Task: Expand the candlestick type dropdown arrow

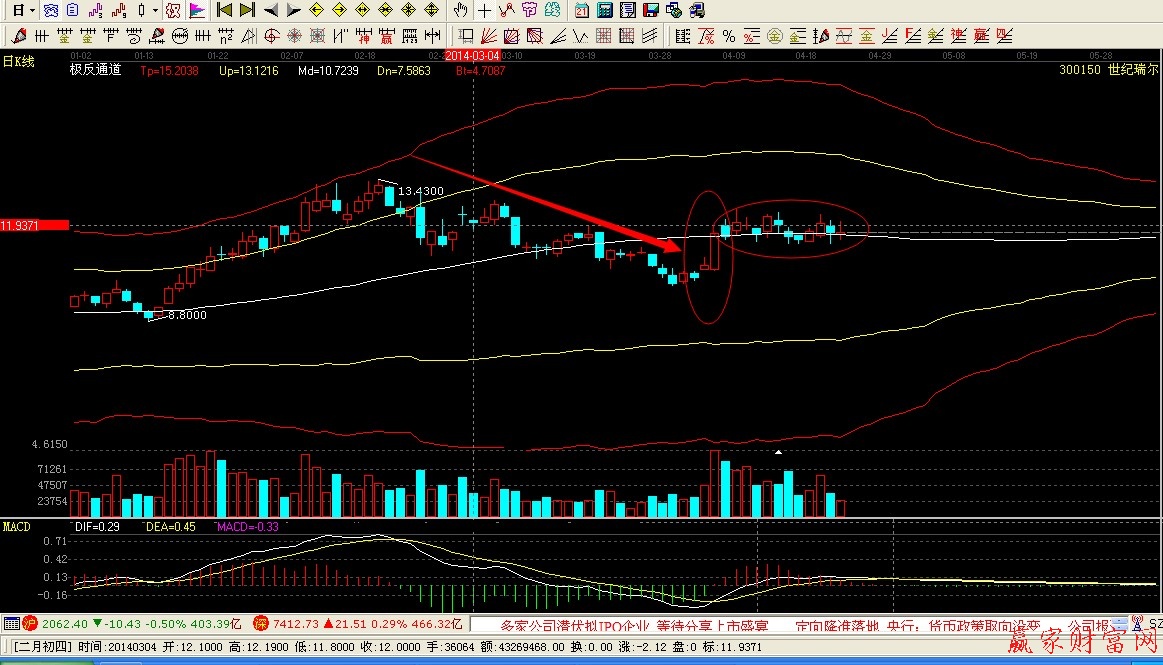Action: [155, 11]
